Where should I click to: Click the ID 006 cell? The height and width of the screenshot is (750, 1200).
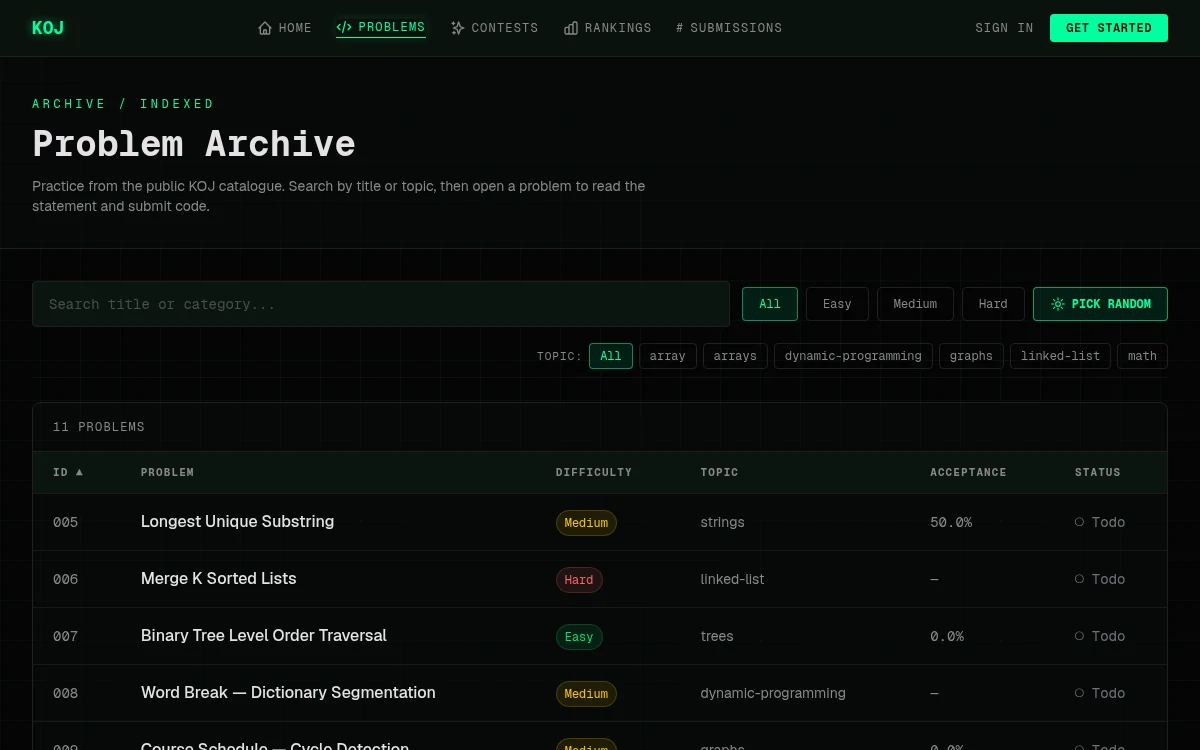65,579
